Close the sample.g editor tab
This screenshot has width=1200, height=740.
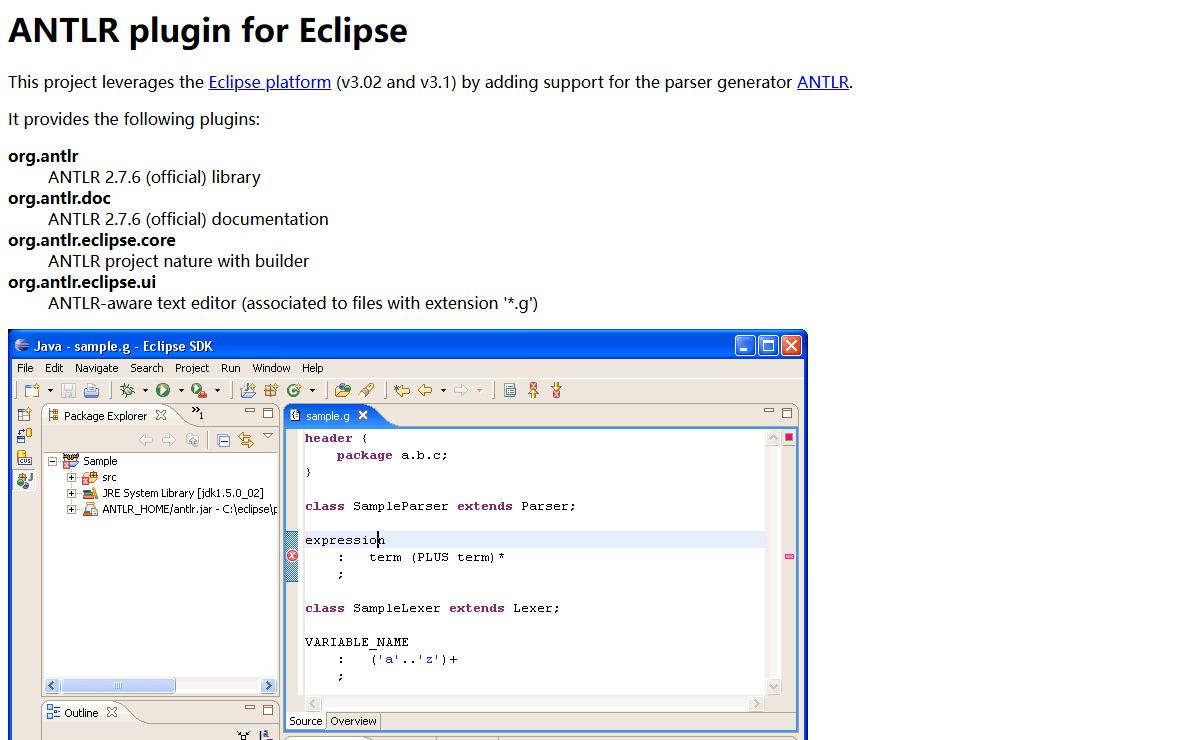pyautogui.click(x=363, y=415)
